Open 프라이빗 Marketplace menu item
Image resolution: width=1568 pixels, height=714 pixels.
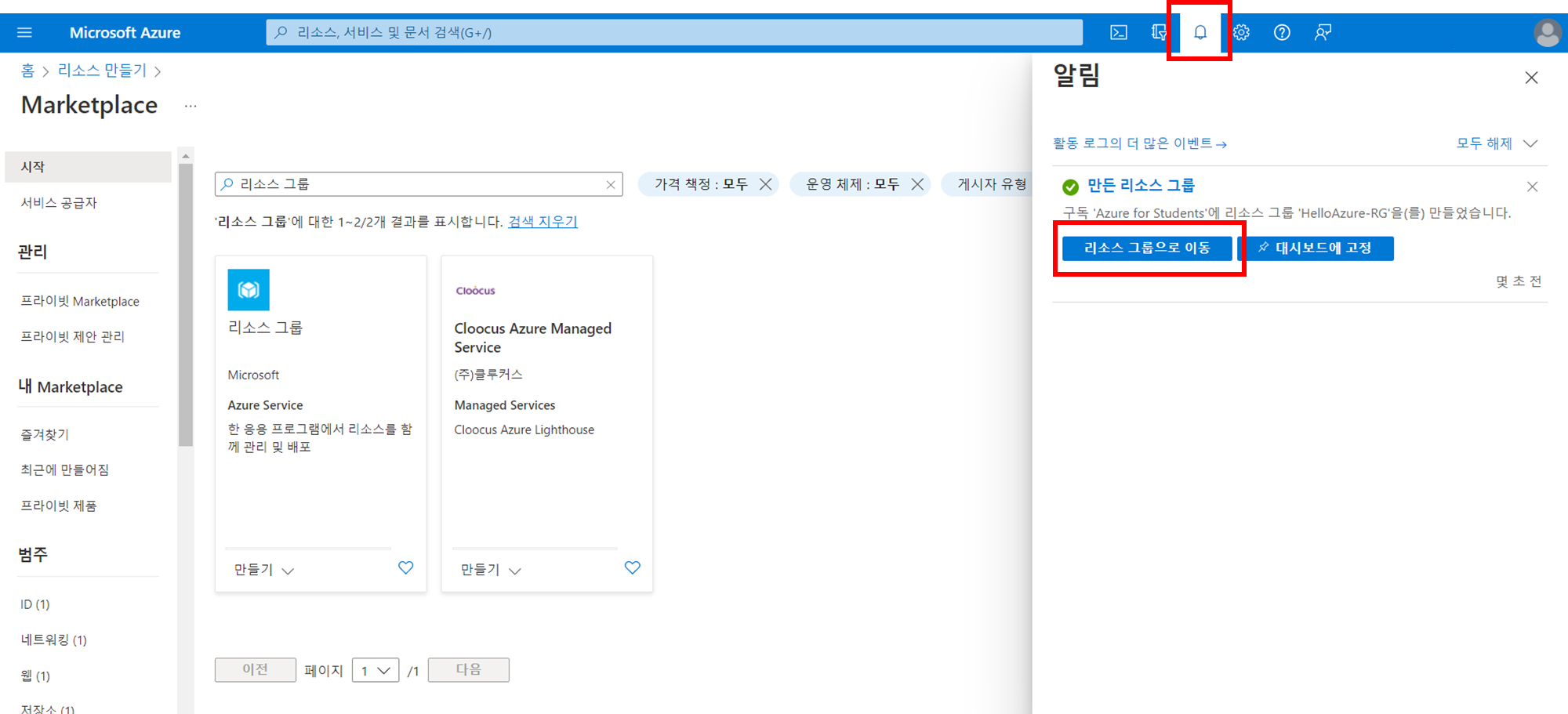tap(80, 301)
